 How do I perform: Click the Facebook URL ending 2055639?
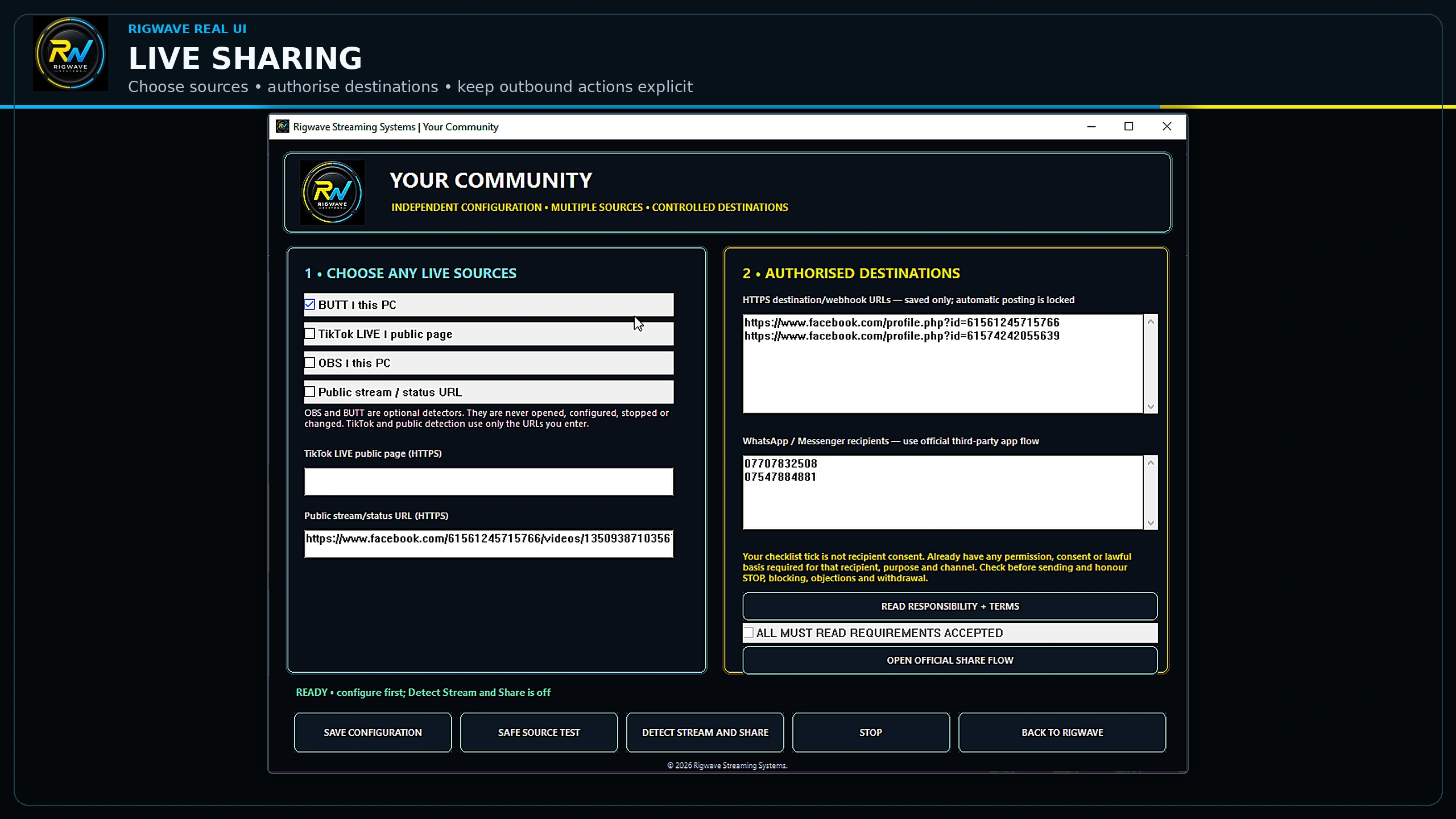902,336
